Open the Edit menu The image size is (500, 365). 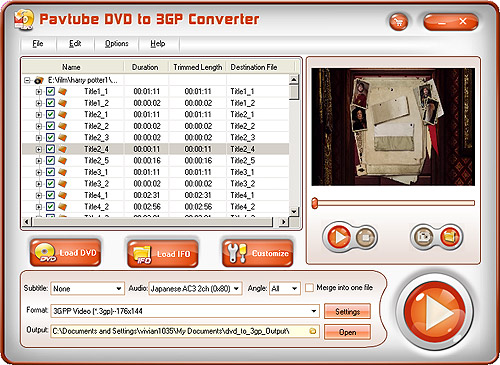click(x=75, y=44)
